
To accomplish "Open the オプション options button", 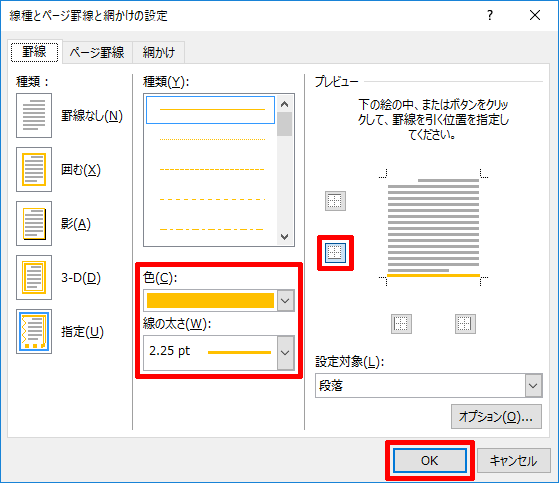I will tap(496, 416).
